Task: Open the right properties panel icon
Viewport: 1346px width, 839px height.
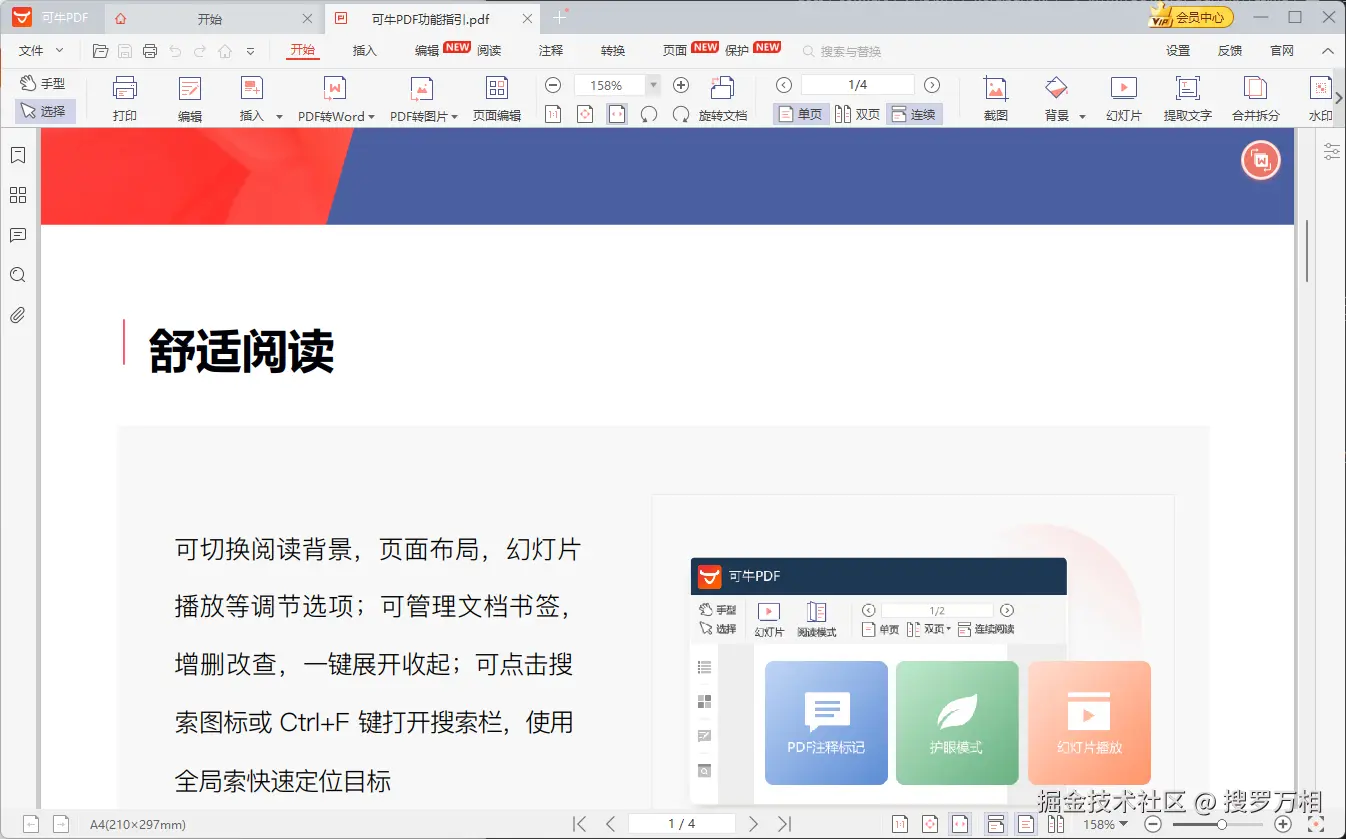Action: (x=1331, y=151)
